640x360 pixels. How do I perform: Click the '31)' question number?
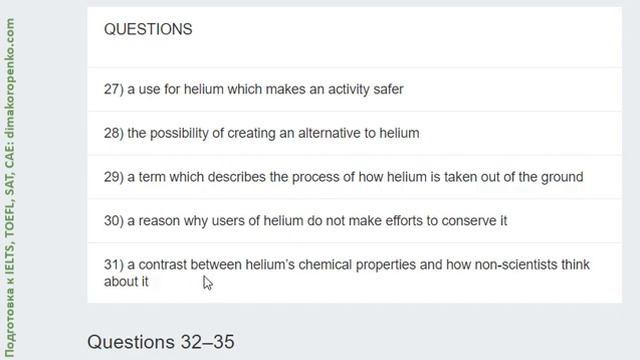113,264
